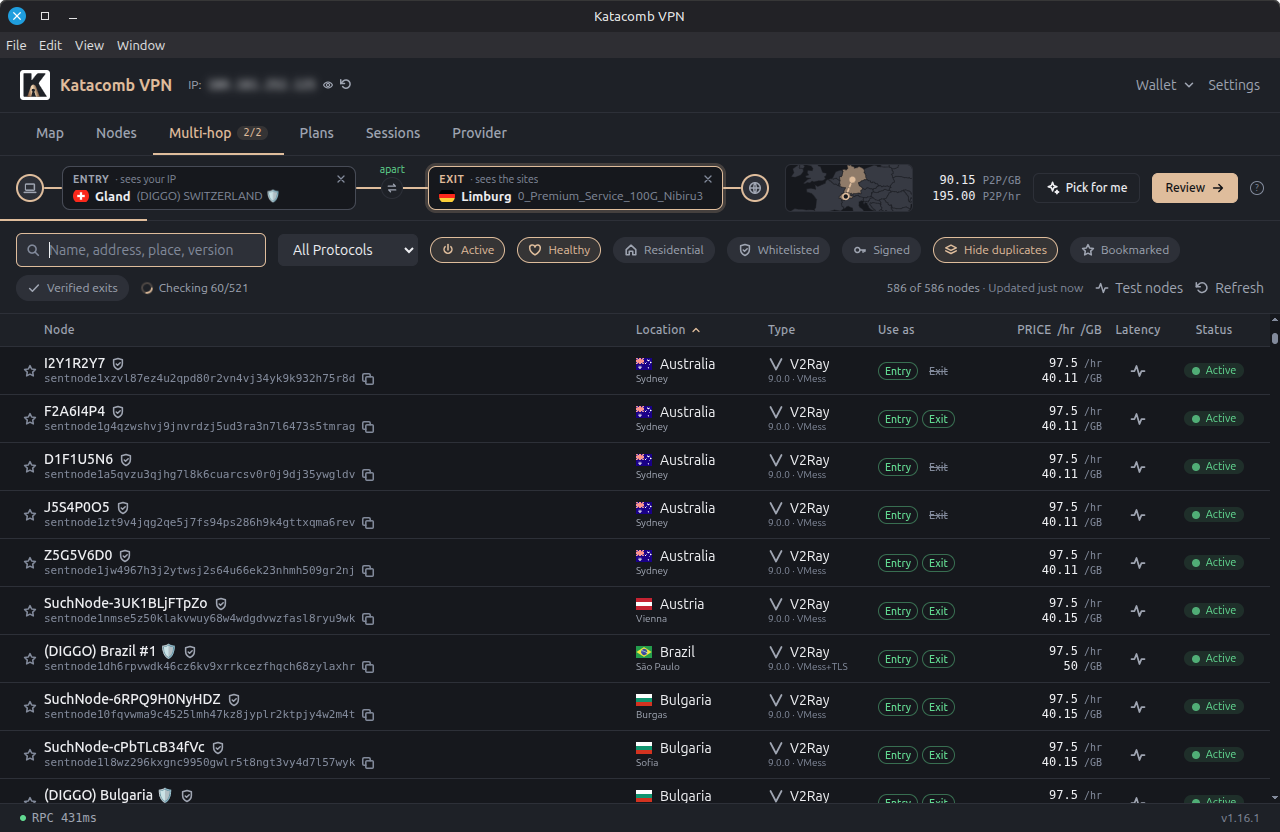Expand the Wallet dropdown
The height and width of the screenshot is (832, 1280).
tap(1164, 85)
